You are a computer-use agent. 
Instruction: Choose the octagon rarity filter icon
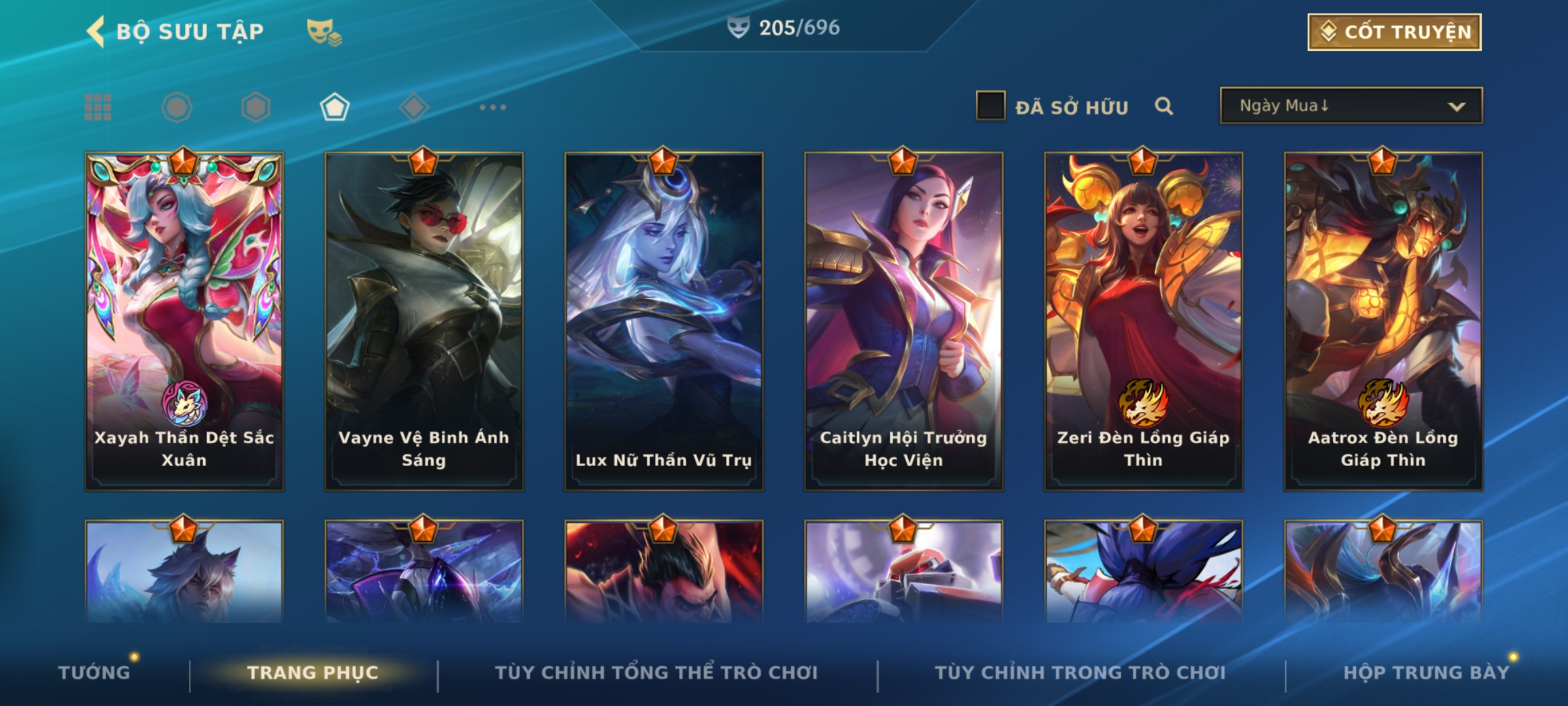[x=177, y=107]
